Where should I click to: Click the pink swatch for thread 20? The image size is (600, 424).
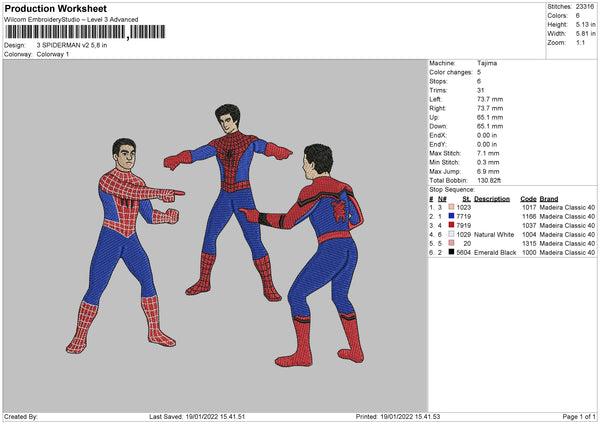tap(451, 243)
